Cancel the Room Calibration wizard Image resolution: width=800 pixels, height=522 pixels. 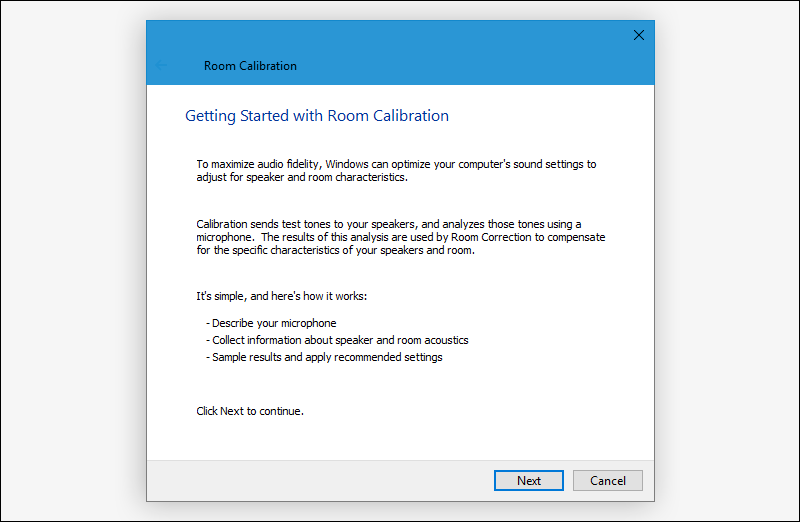pos(608,481)
